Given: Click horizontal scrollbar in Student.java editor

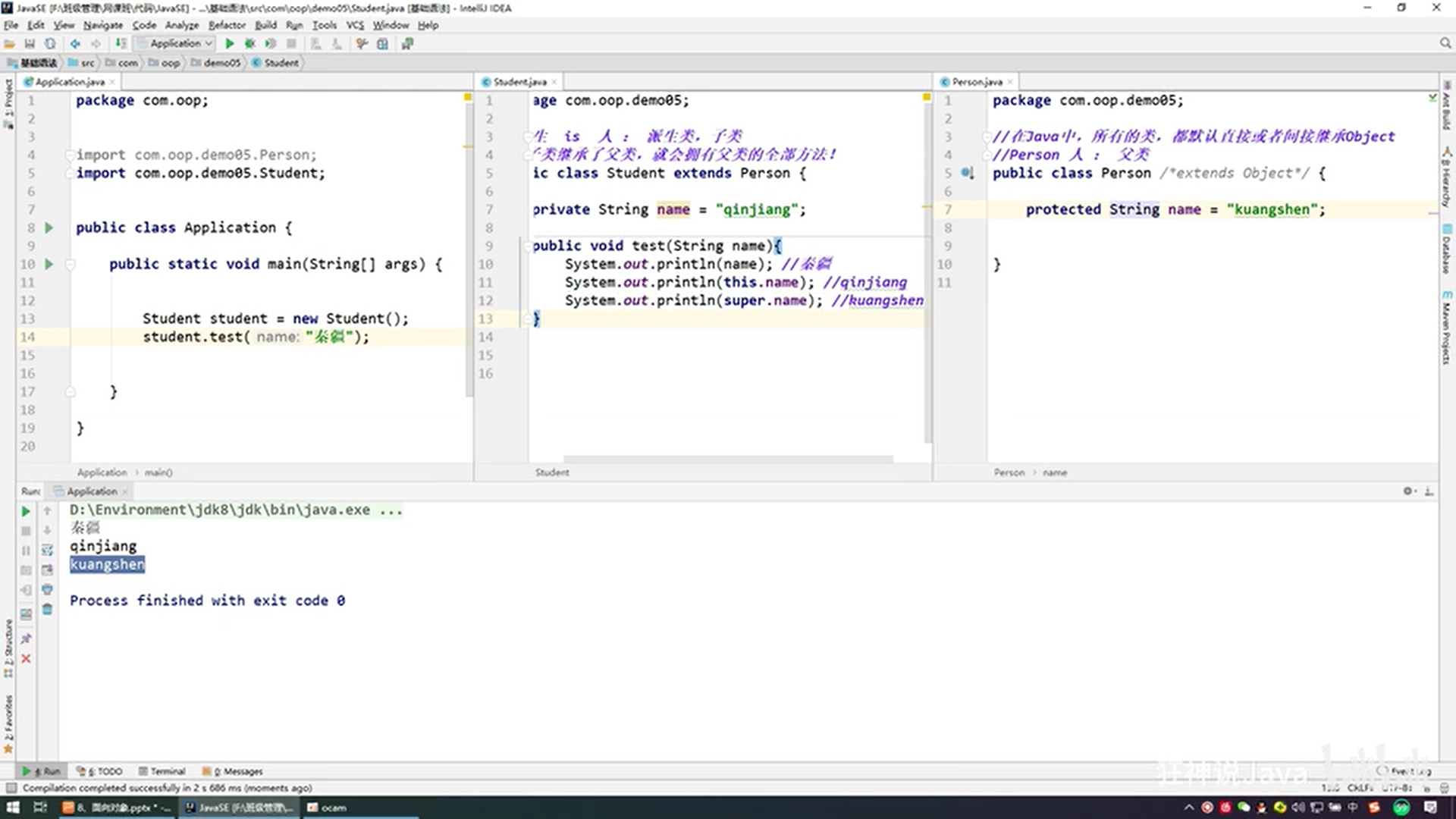Looking at the screenshot, I should pyautogui.click(x=728, y=459).
